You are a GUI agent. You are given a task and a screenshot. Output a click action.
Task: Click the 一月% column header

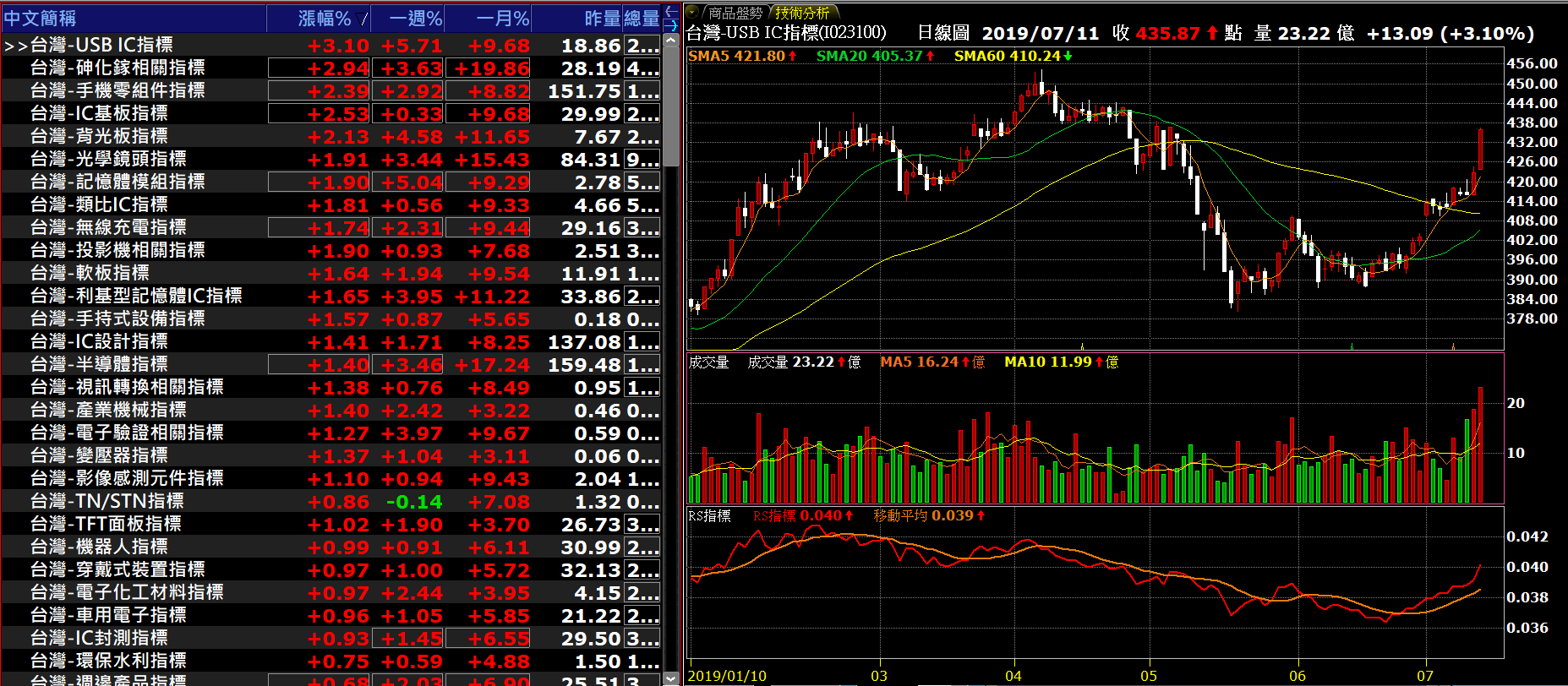coord(502,19)
